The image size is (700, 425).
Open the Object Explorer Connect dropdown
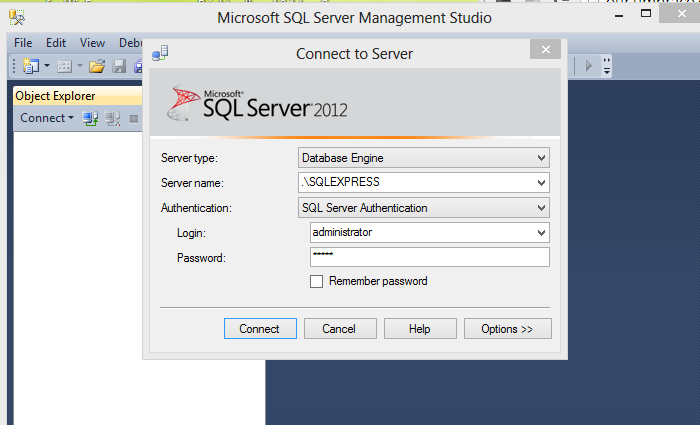pyautogui.click(x=47, y=118)
